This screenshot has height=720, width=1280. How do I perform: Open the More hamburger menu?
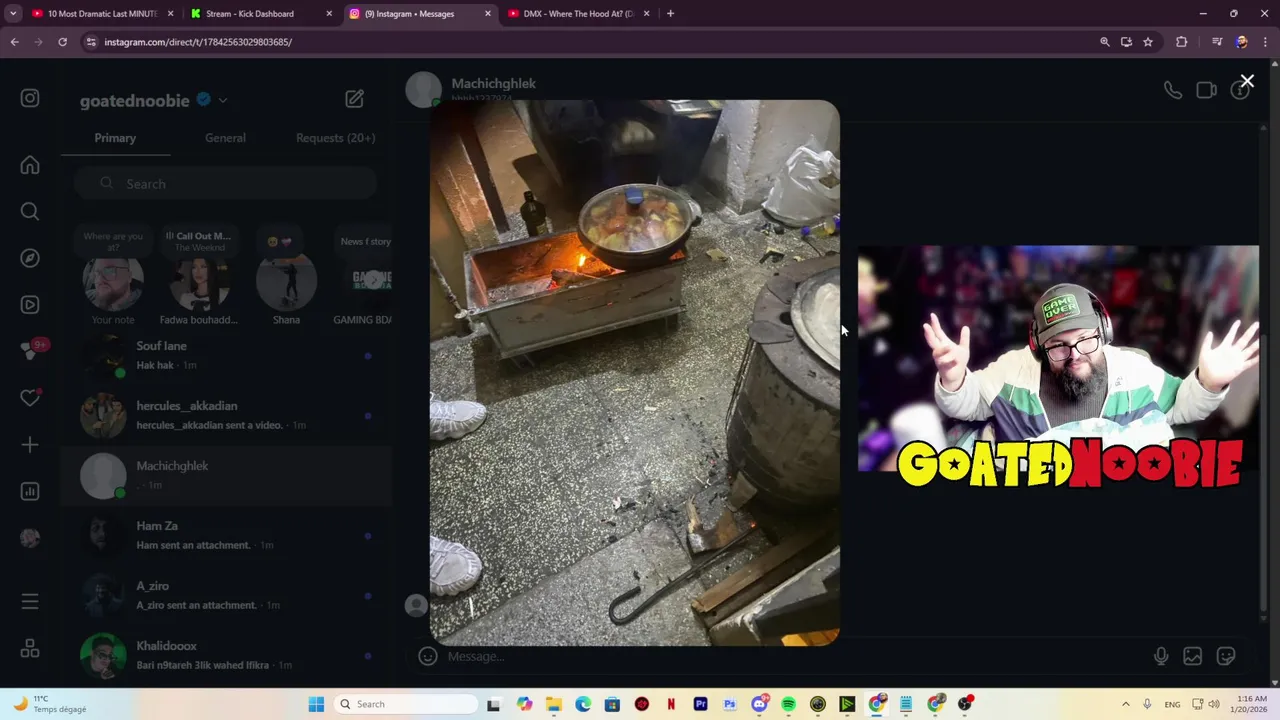pyautogui.click(x=30, y=601)
